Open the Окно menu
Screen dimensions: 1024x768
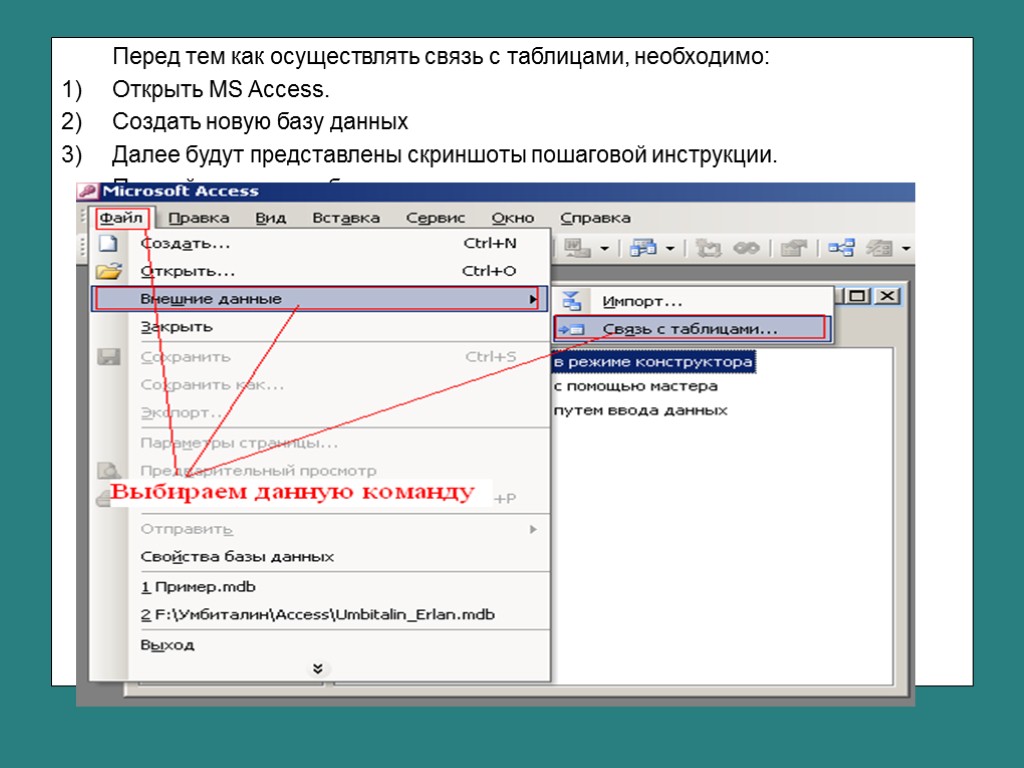[513, 217]
